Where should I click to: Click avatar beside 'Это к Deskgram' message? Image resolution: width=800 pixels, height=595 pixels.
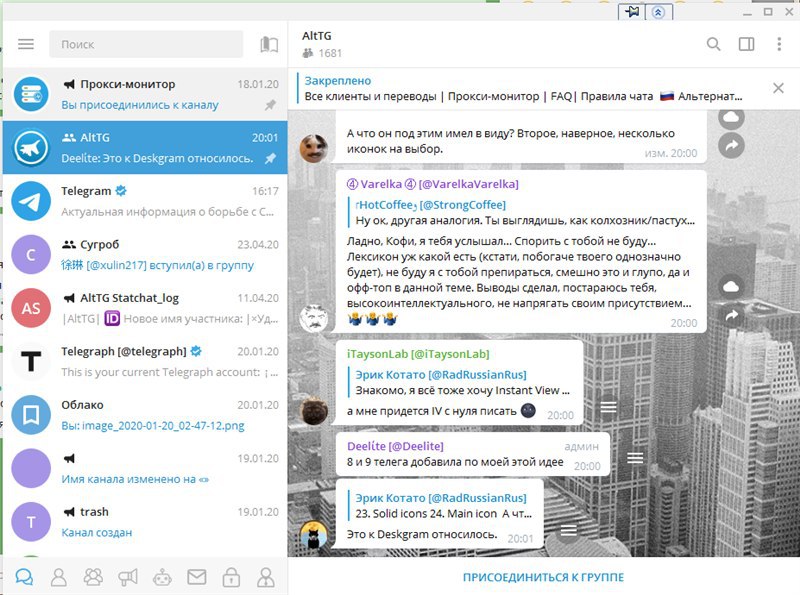click(x=313, y=535)
